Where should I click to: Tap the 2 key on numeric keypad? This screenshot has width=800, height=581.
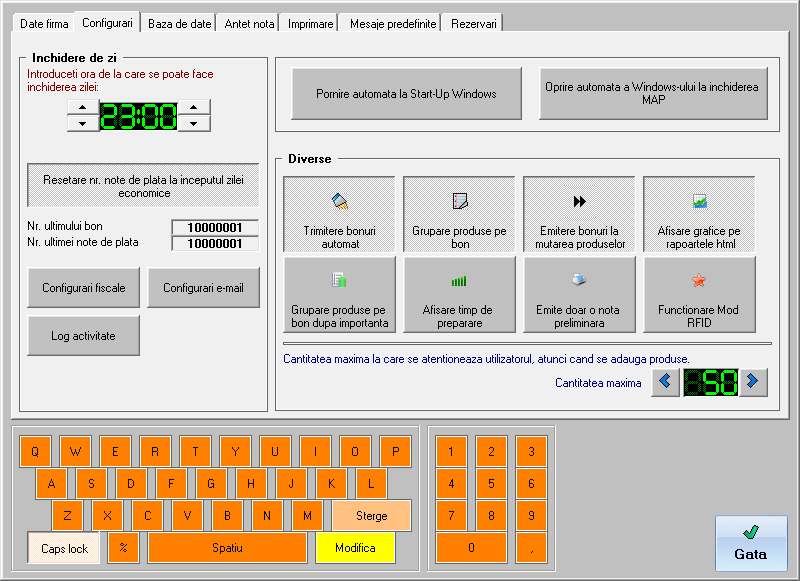pyautogui.click(x=491, y=451)
